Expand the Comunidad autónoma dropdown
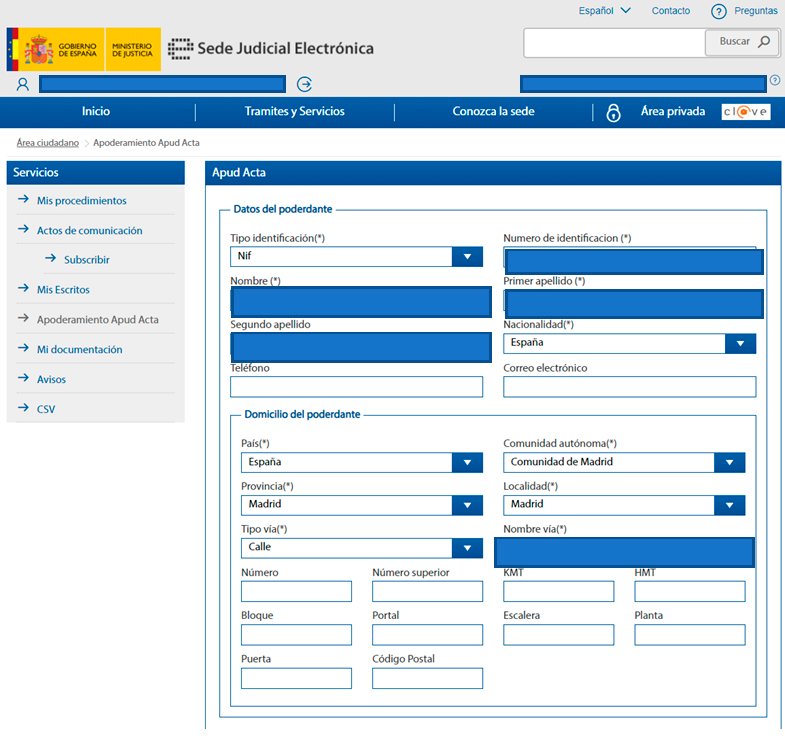The image size is (785, 738). point(729,462)
